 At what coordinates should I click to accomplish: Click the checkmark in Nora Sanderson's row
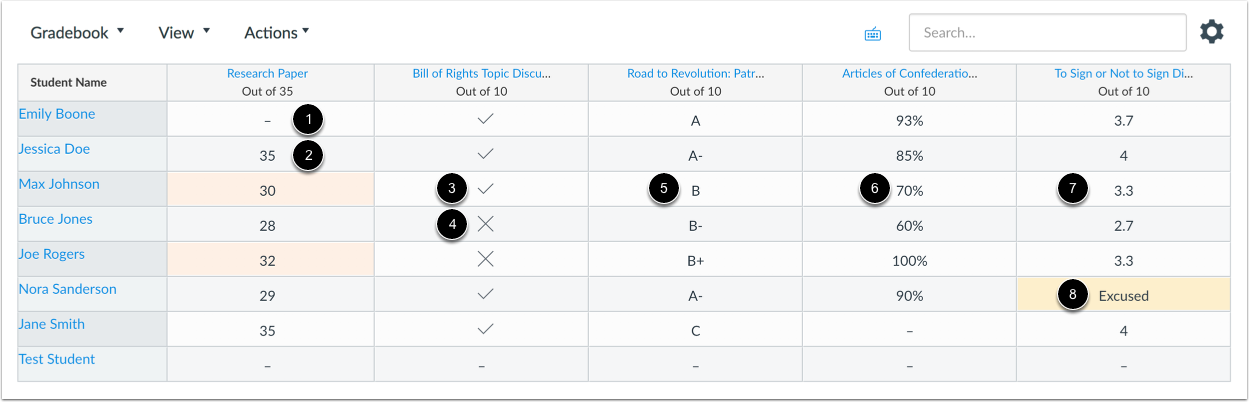(x=485, y=295)
